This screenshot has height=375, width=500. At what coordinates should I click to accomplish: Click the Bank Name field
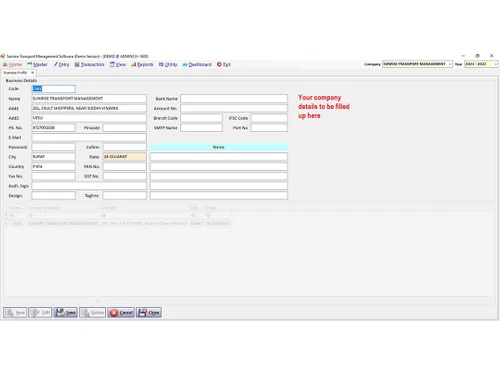(234, 98)
